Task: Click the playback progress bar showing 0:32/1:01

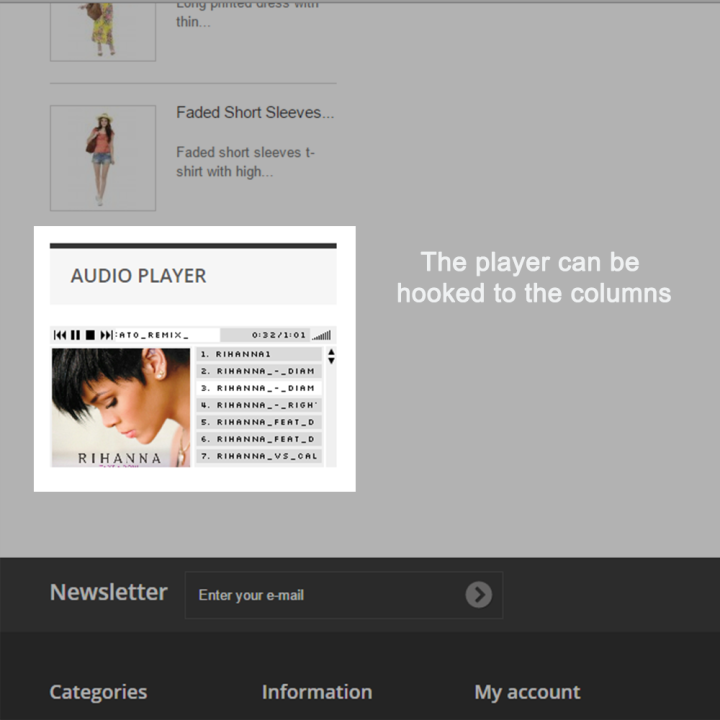Action: [265, 335]
